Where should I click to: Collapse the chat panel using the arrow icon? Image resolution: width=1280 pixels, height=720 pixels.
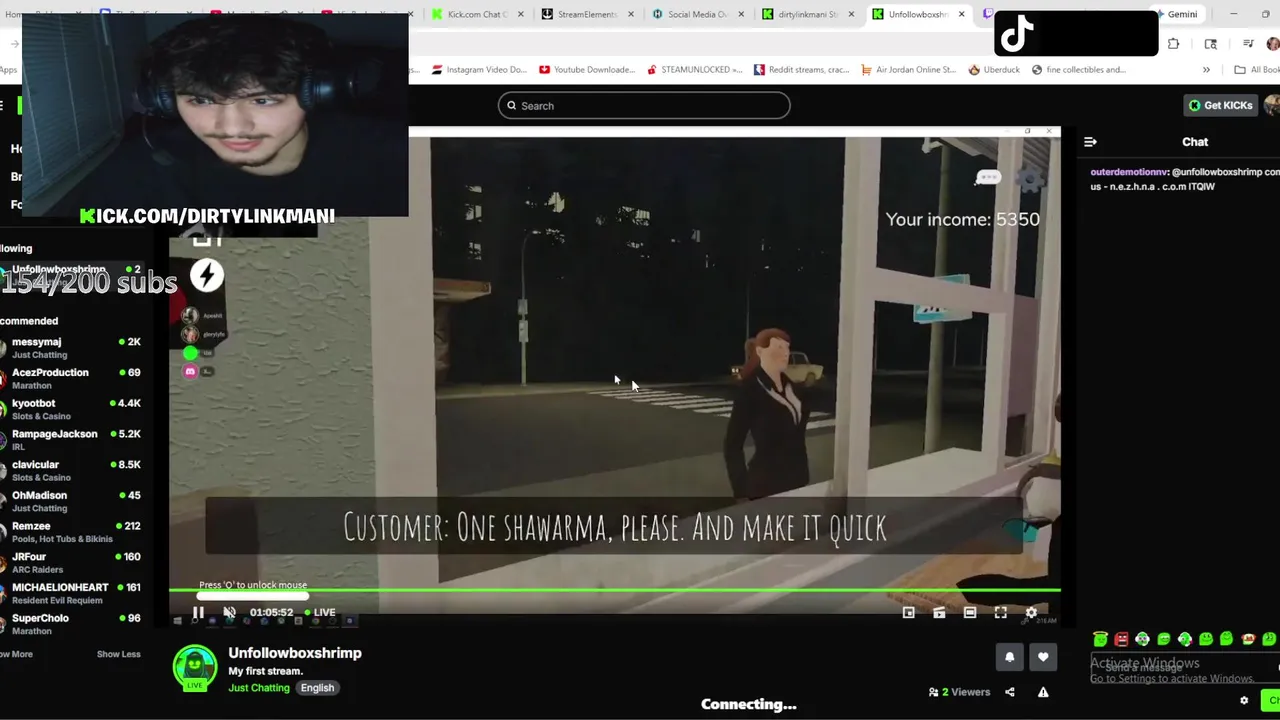1090,142
